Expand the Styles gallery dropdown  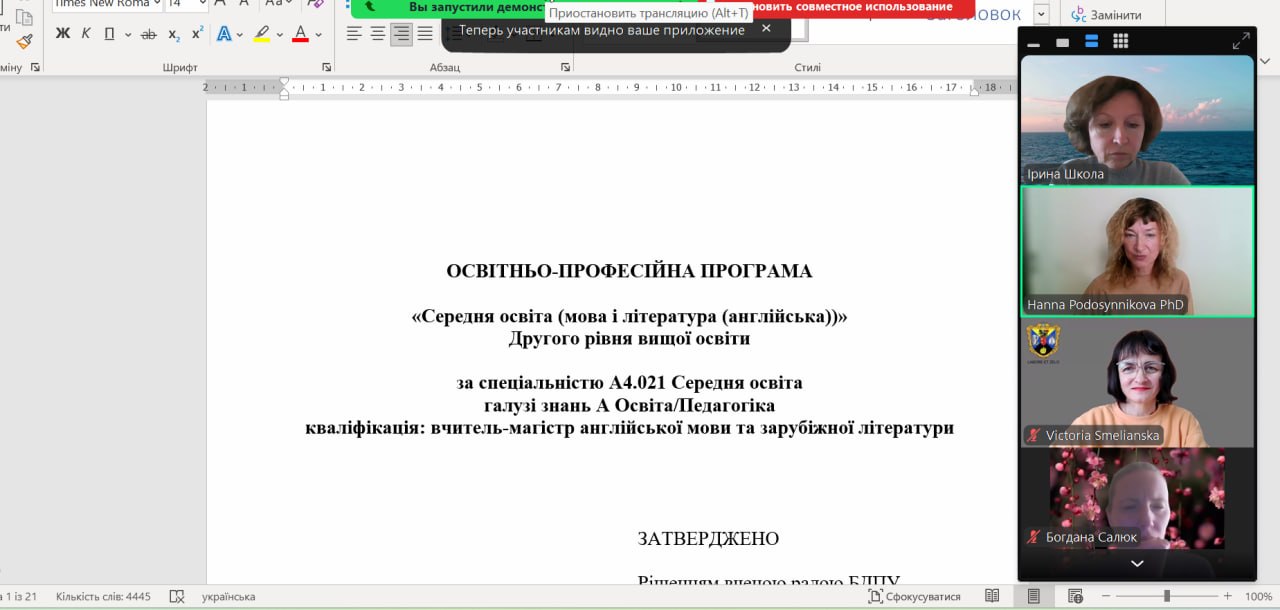pos(1041,14)
